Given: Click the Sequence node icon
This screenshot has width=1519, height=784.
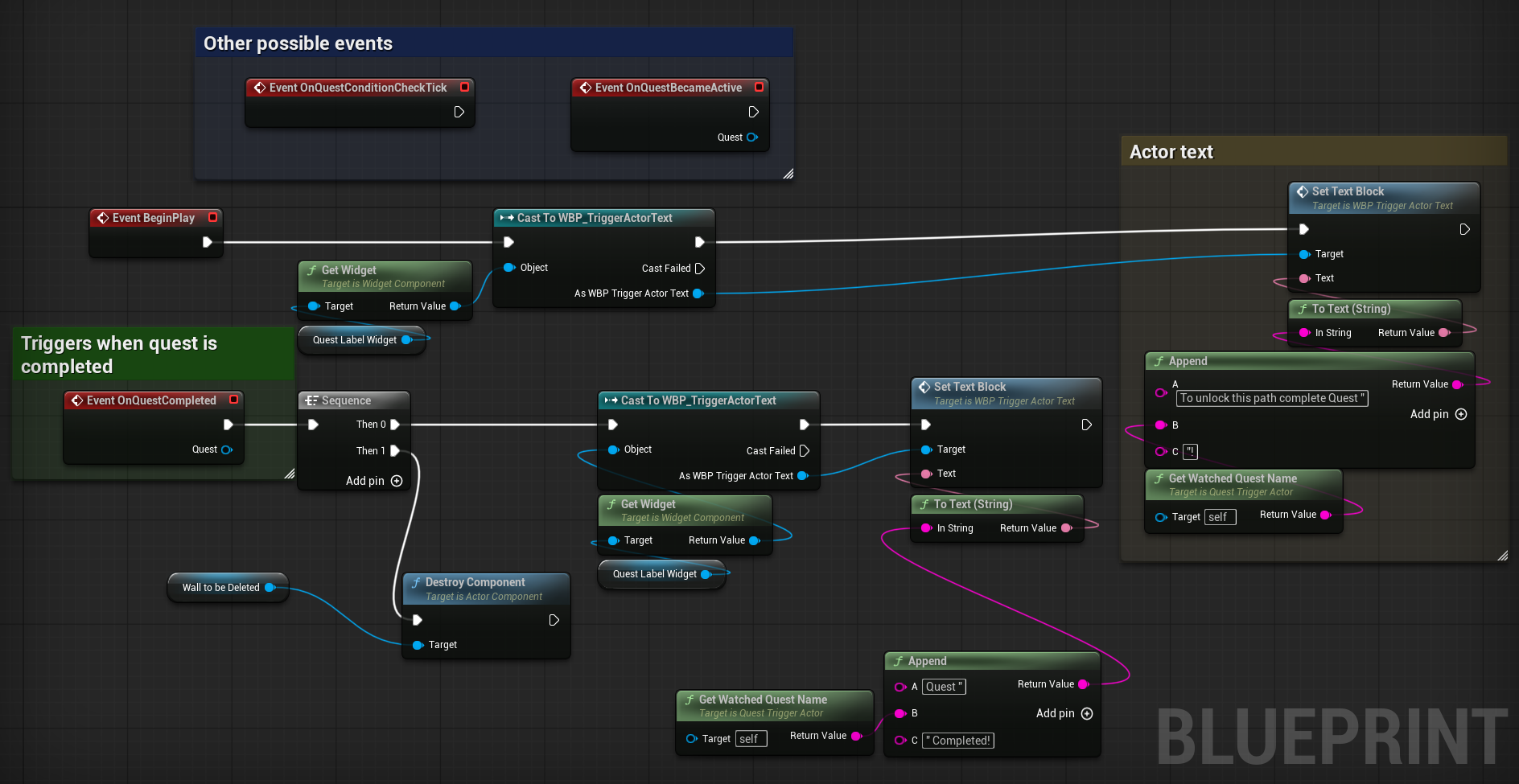Looking at the screenshot, I should pos(312,400).
